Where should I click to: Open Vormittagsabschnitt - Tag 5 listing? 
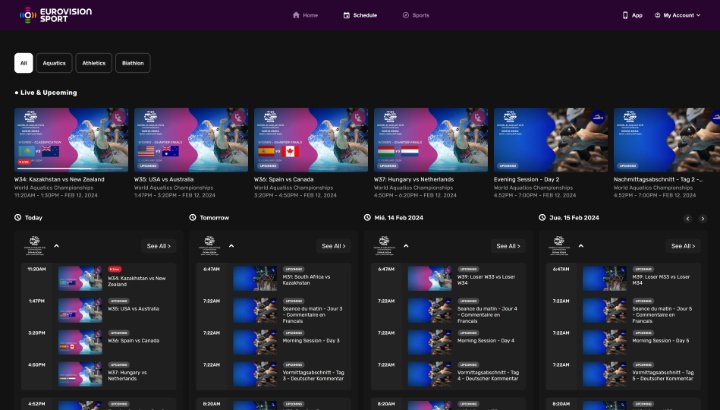[624, 374]
